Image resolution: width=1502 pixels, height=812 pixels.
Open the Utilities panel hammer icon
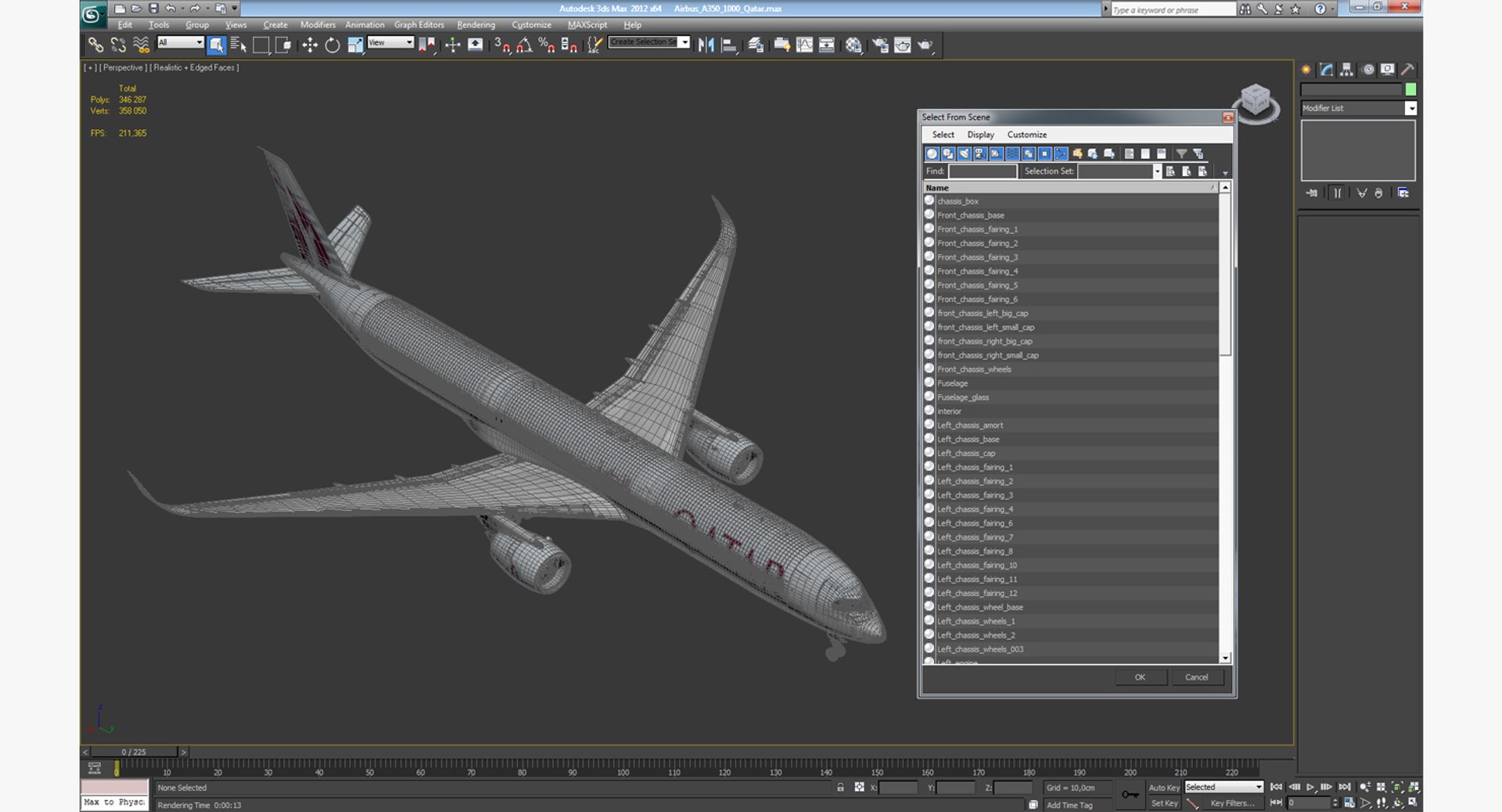1407,70
